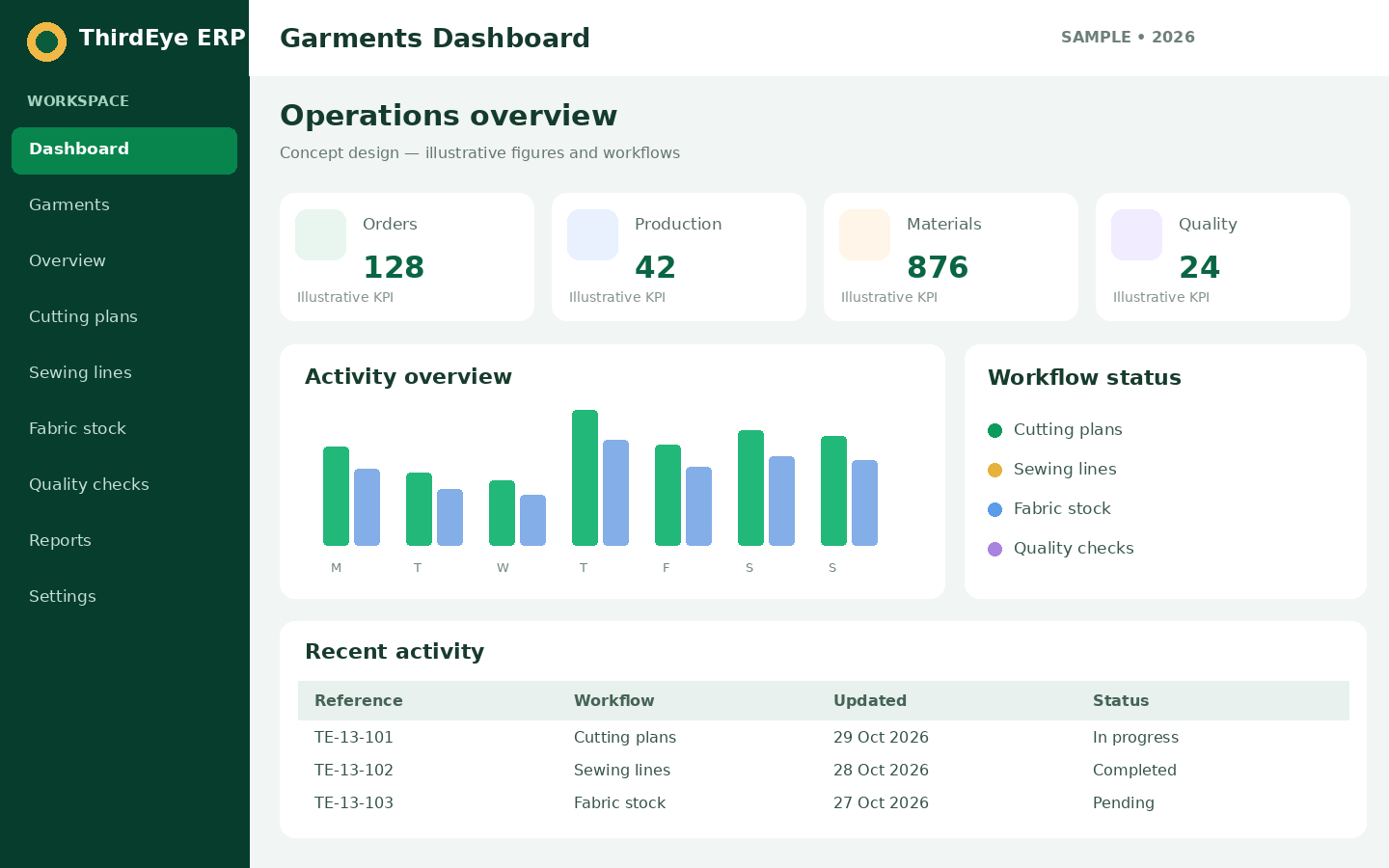Click the orange Materials card icon
The width and height of the screenshot is (1389, 868).
tap(864, 234)
